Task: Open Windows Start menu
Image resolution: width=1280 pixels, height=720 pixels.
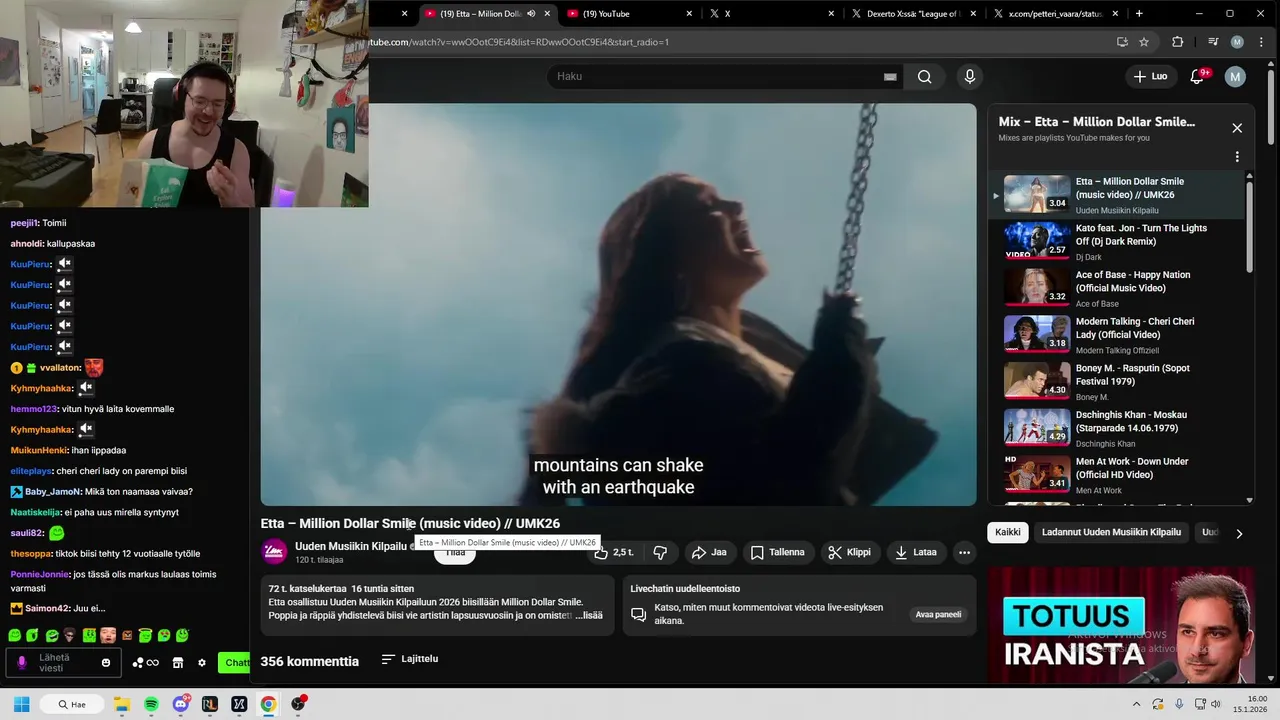Action: [x=21, y=704]
